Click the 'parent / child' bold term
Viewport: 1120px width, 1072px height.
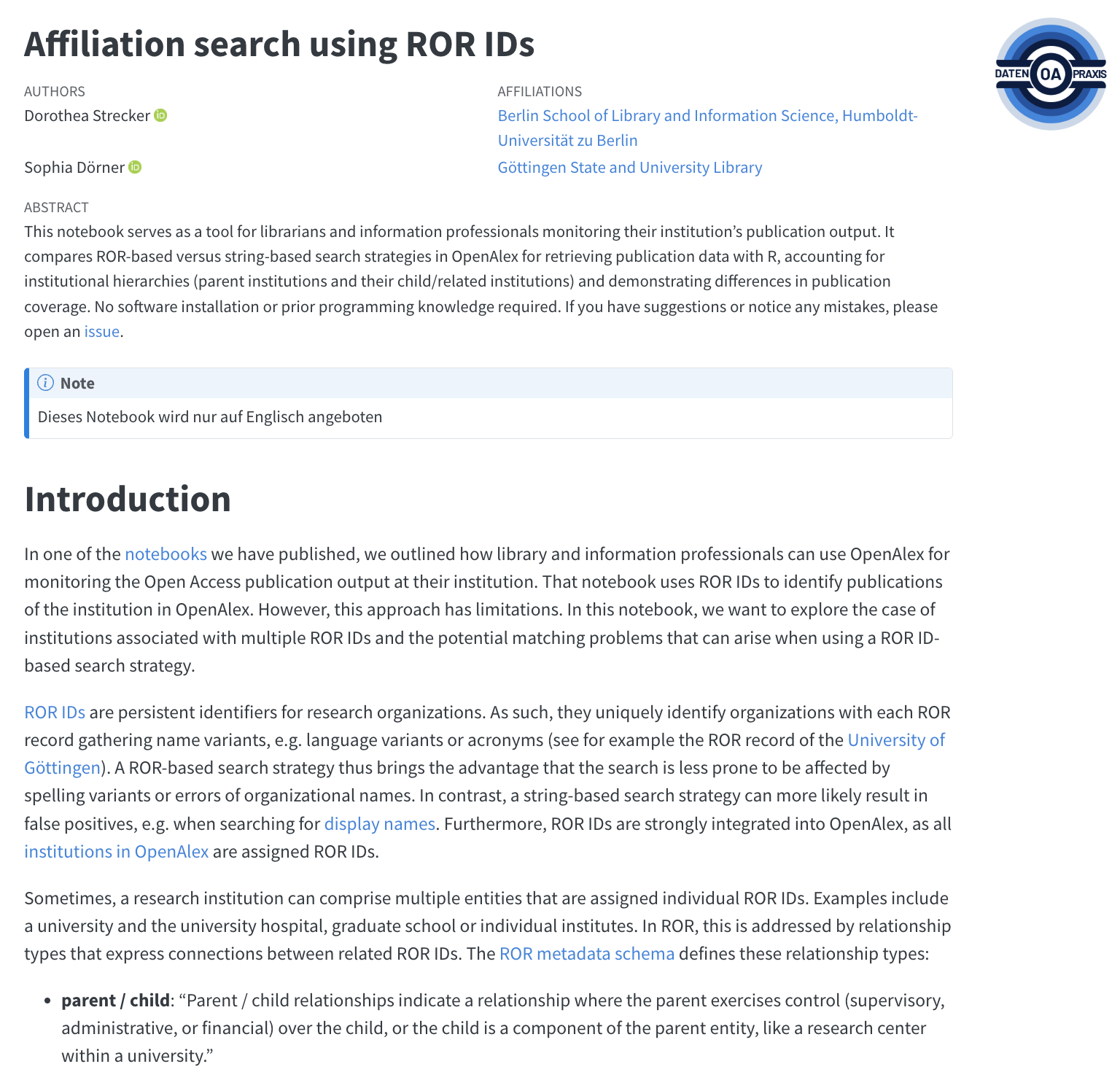(115, 1001)
